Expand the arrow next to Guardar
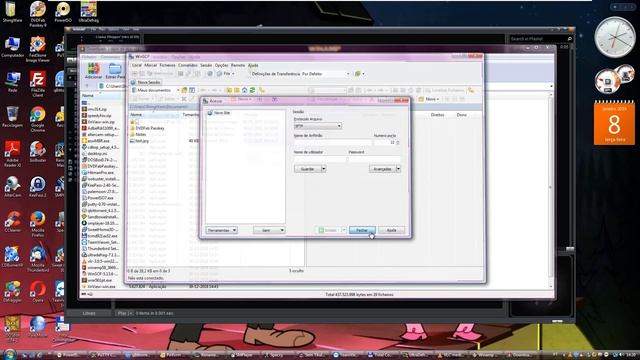The image size is (640, 360). pyautogui.click(x=324, y=169)
